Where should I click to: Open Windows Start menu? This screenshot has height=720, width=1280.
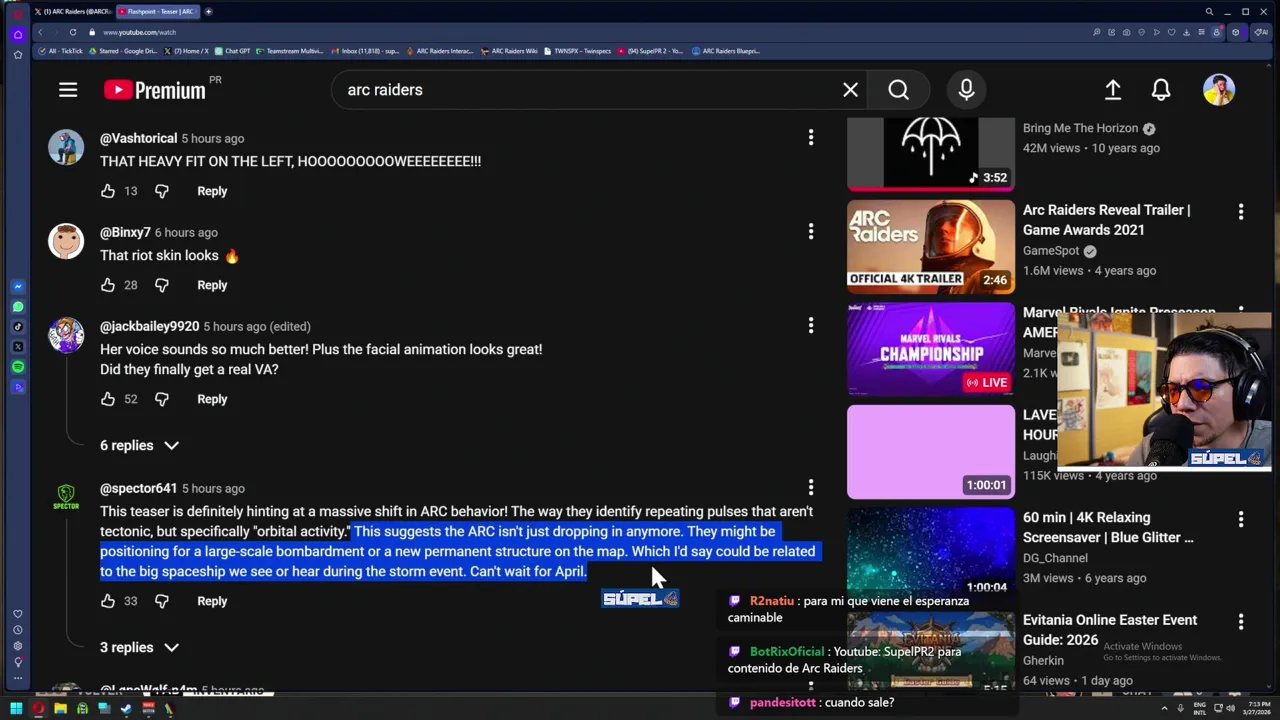click(16, 709)
